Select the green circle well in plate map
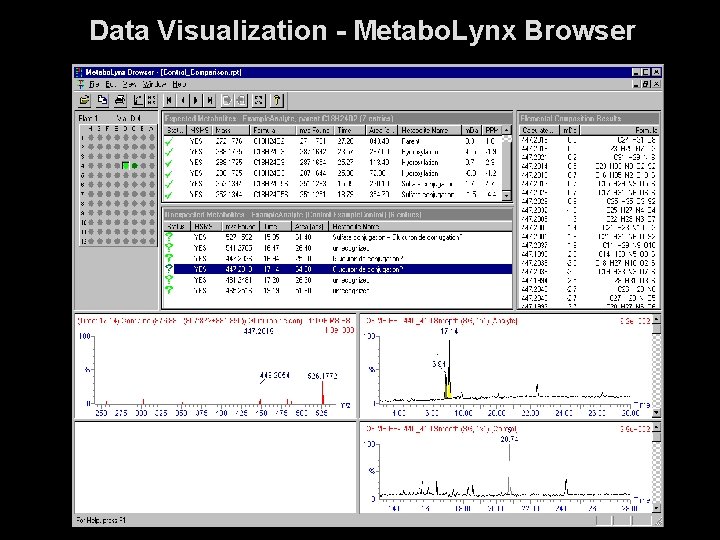 pos(135,166)
